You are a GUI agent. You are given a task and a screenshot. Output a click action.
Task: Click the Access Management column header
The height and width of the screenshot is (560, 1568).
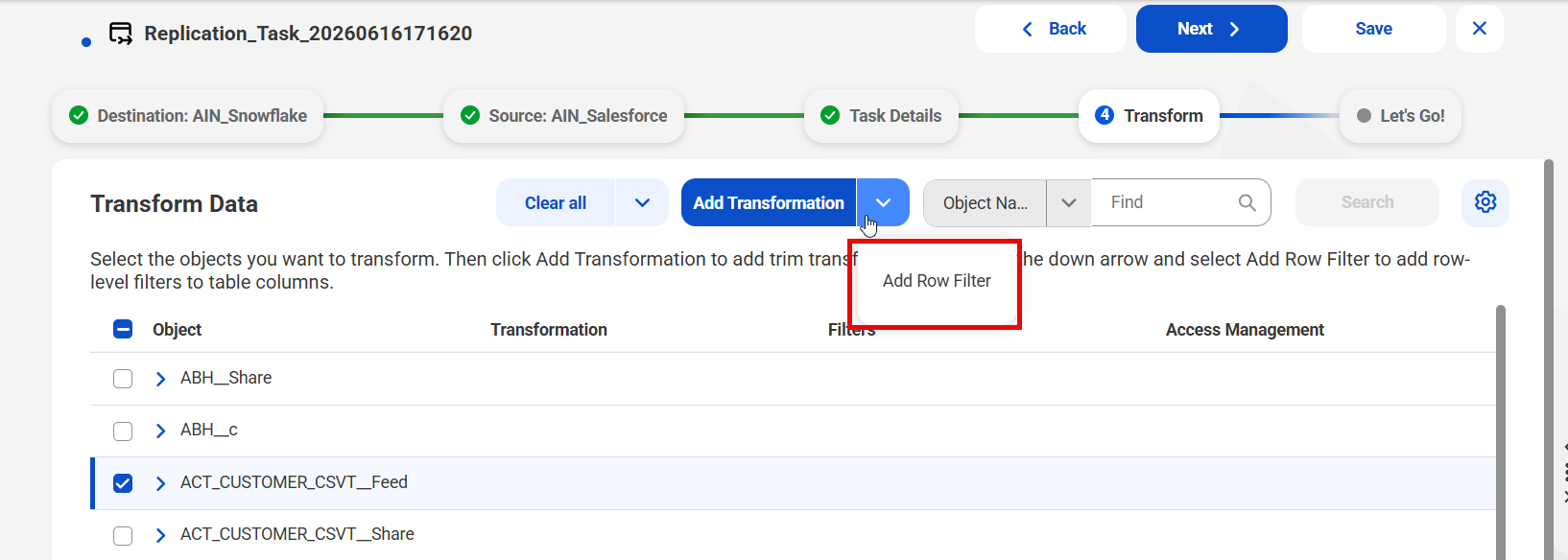click(1245, 330)
